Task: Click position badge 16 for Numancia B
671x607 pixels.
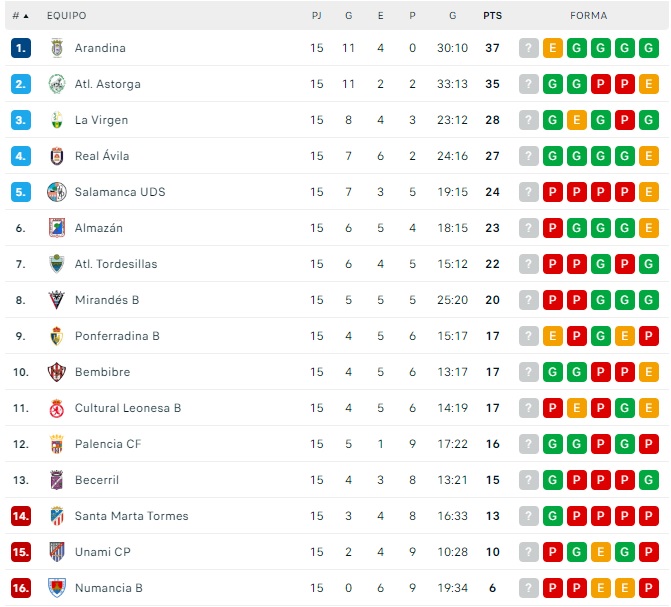Action: [21, 588]
